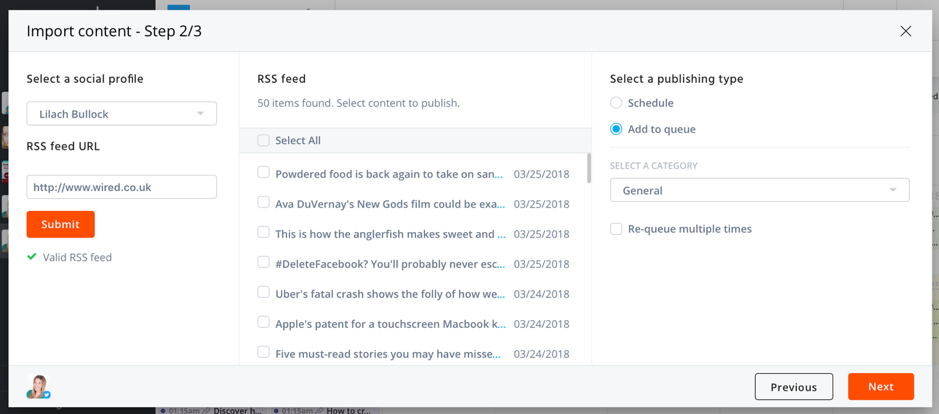Click the Next button

click(880, 387)
